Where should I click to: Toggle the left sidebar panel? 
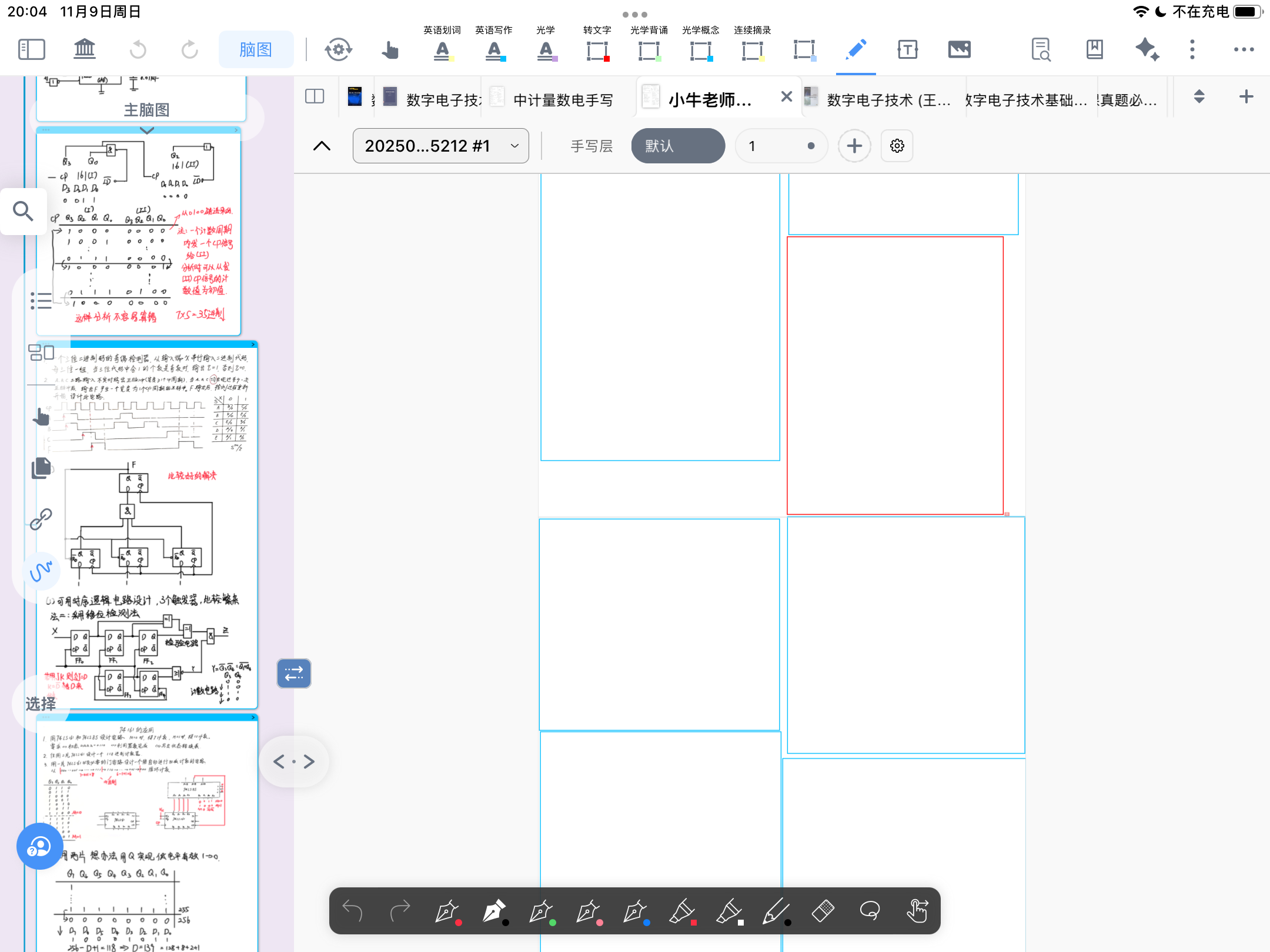[x=32, y=49]
